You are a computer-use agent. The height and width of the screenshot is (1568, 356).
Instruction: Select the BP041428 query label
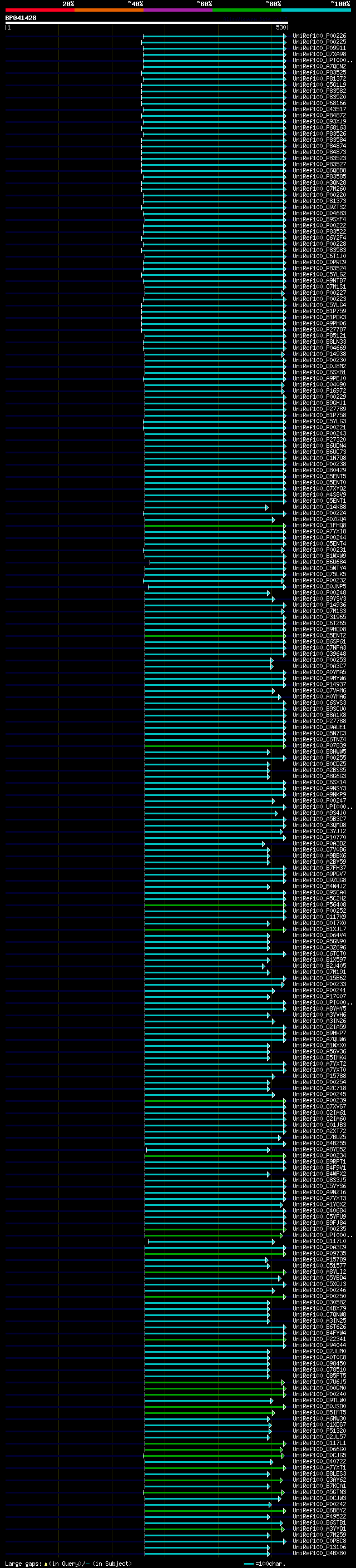(21, 18)
